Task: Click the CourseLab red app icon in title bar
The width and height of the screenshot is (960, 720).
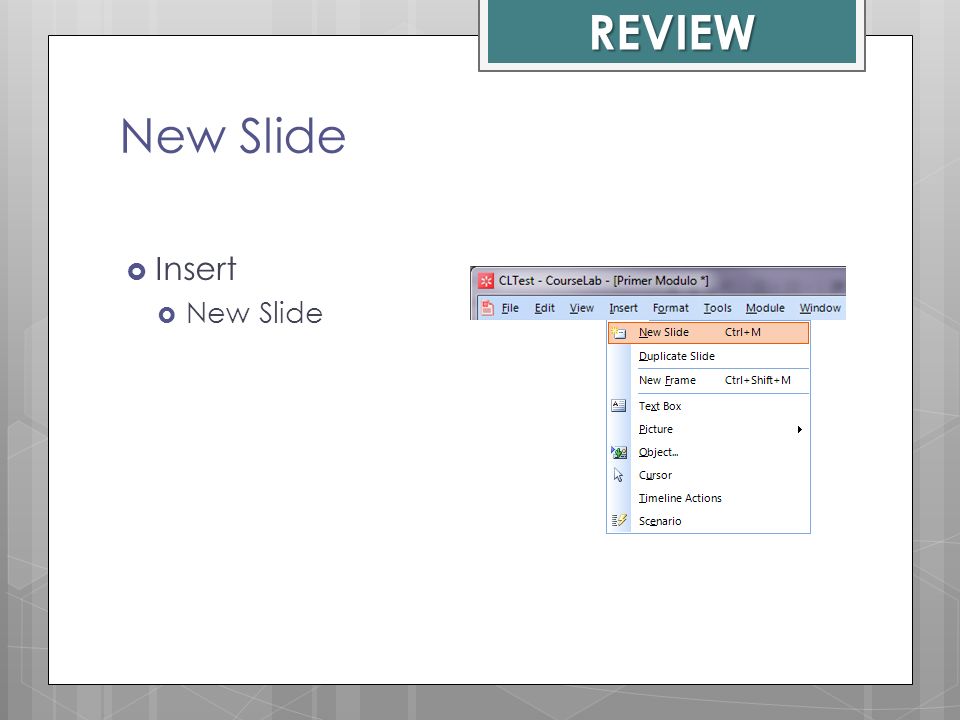Action: point(486,280)
